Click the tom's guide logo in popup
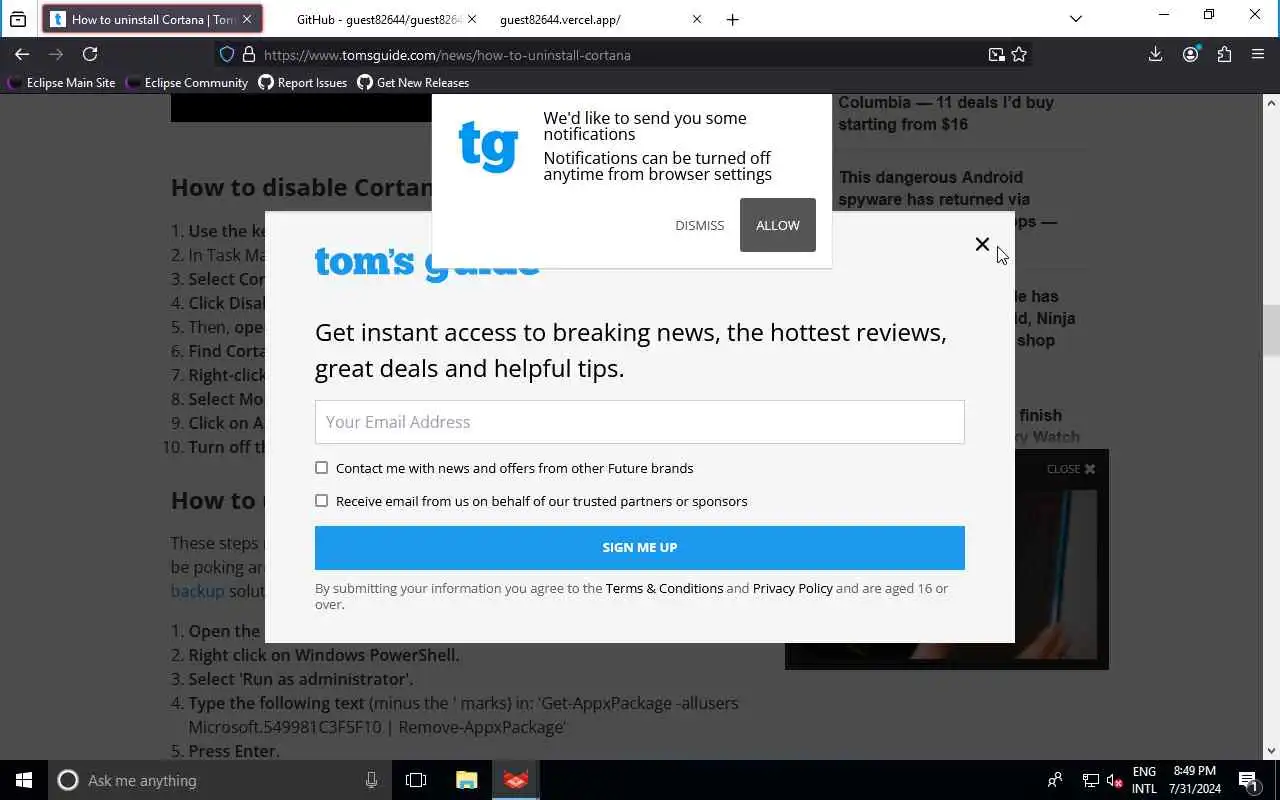The height and width of the screenshot is (800, 1280). tap(427, 264)
